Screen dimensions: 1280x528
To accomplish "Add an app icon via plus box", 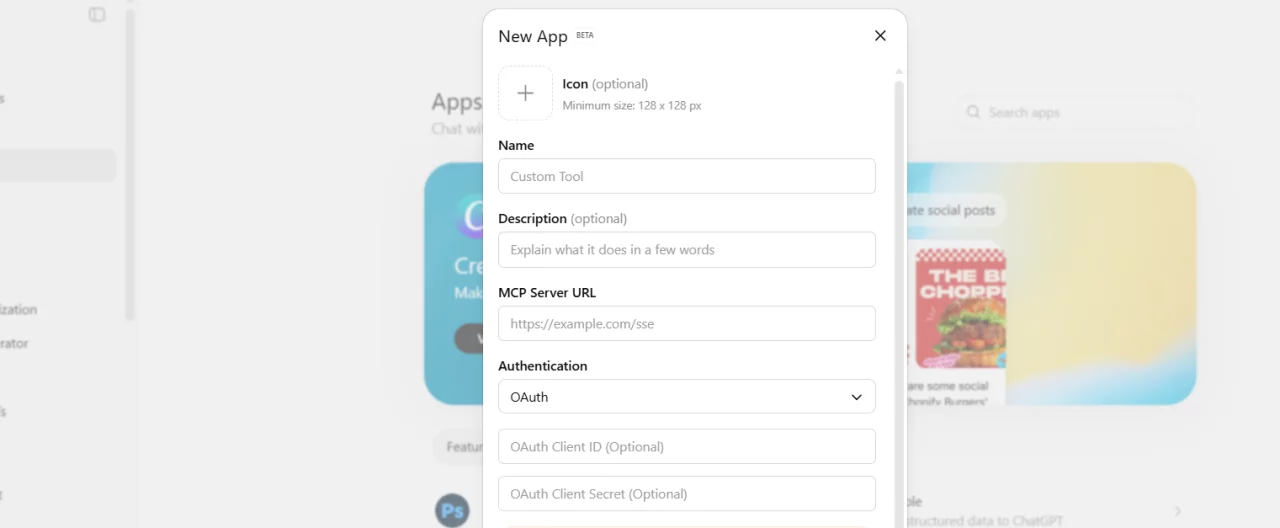I will (525, 93).
